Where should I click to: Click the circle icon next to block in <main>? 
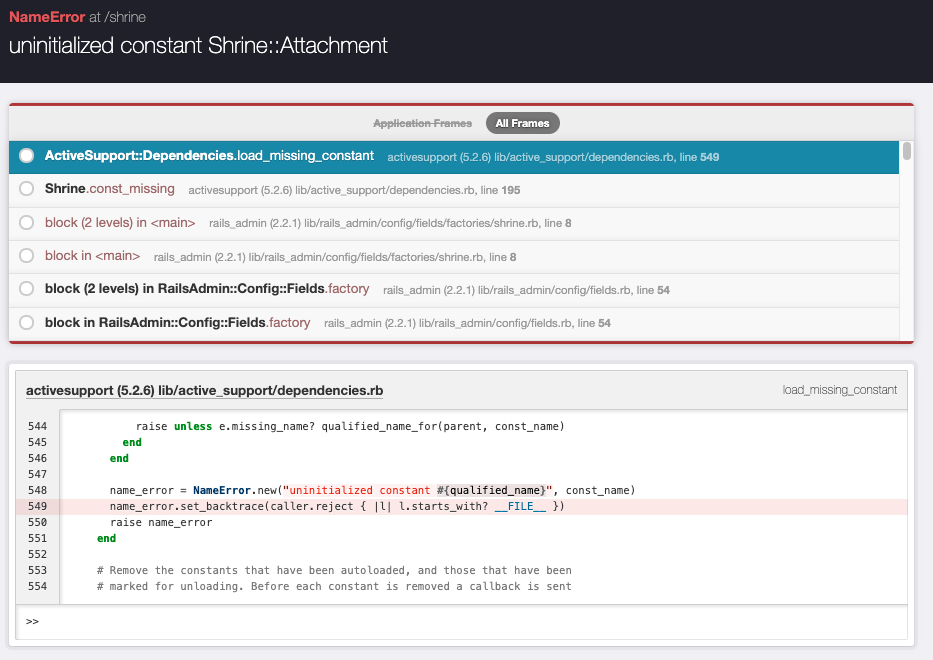26,255
